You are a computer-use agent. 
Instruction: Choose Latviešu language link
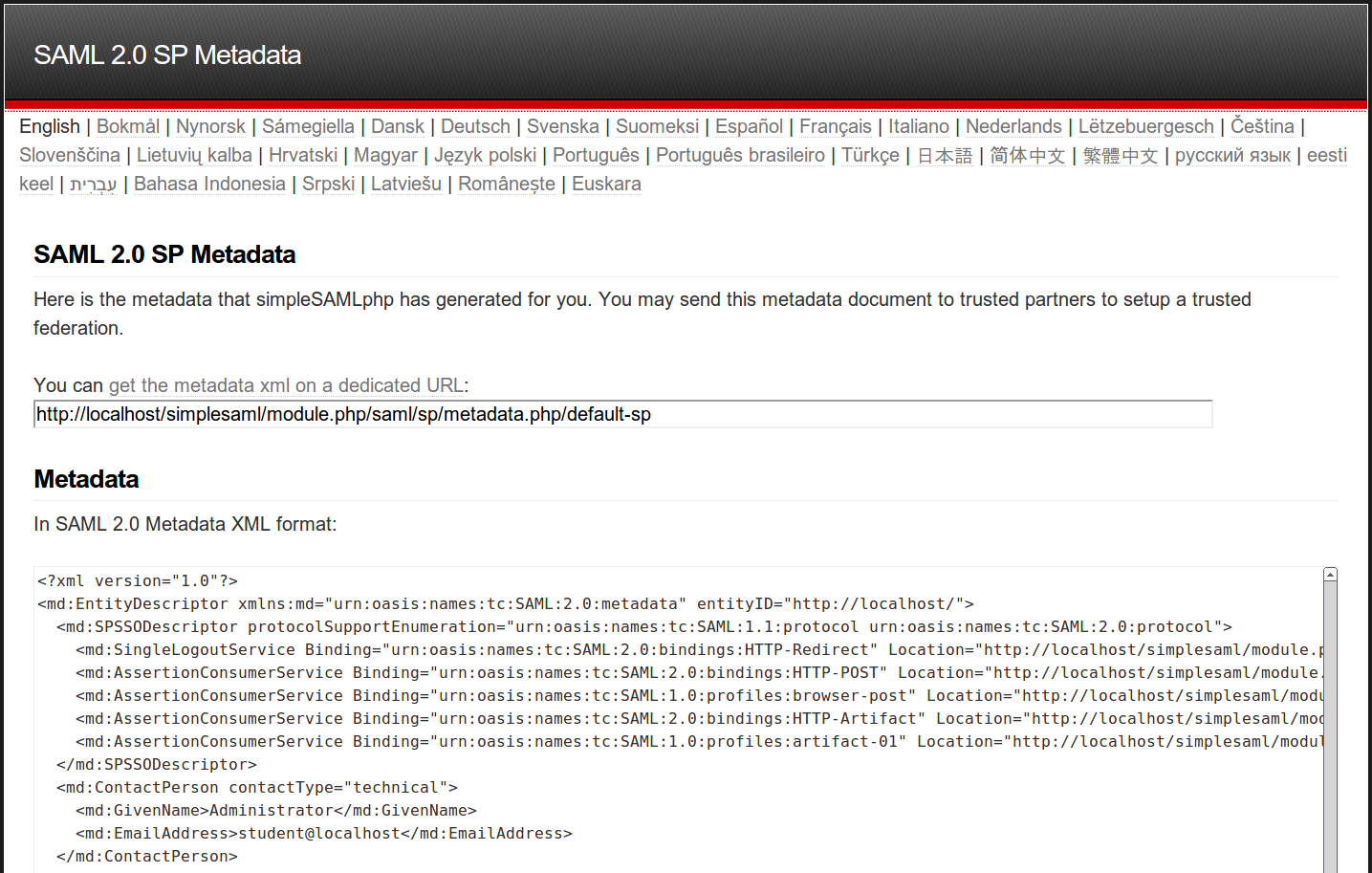(406, 184)
